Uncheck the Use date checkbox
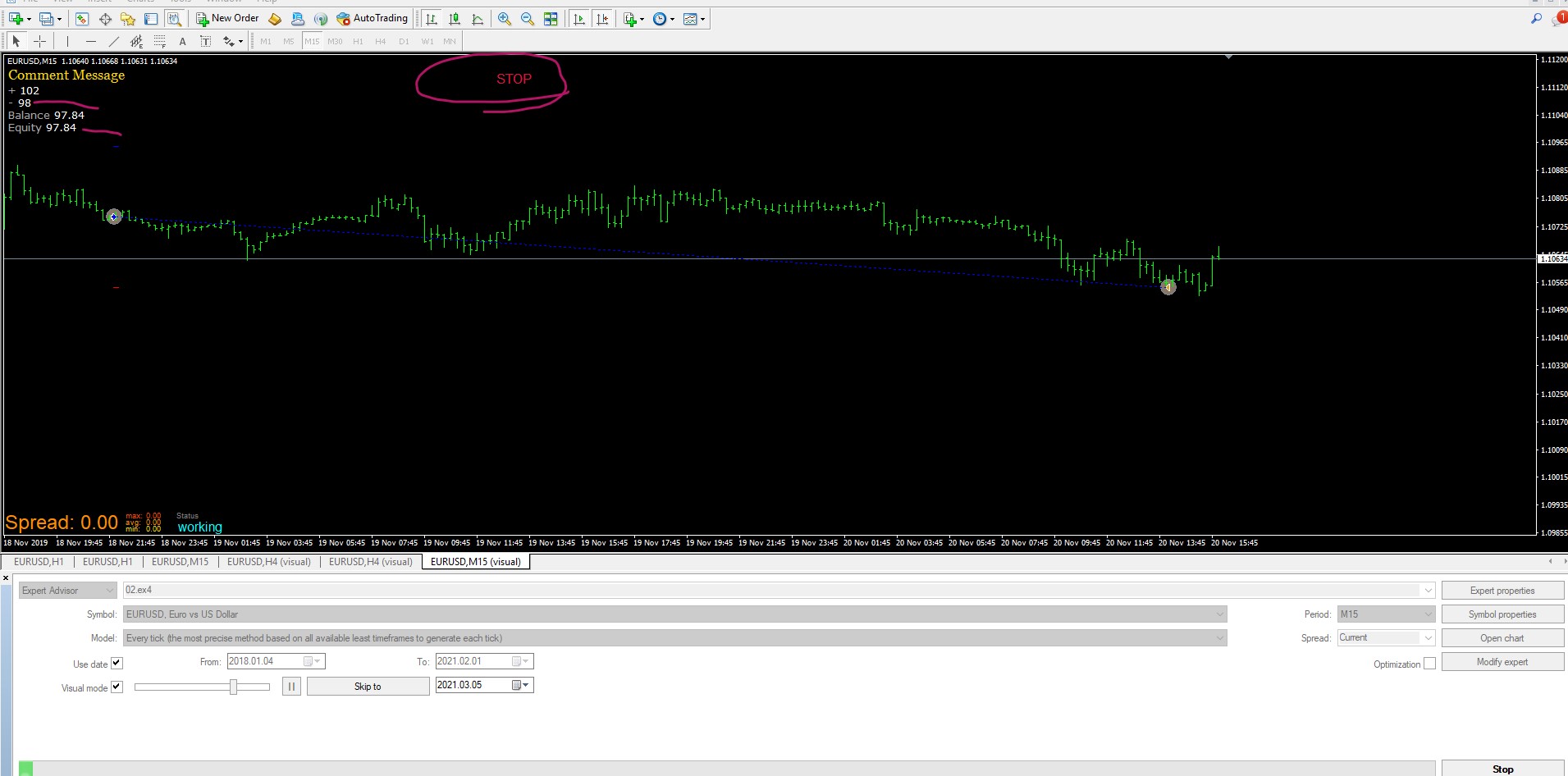The width and height of the screenshot is (1568, 776). pyautogui.click(x=117, y=664)
